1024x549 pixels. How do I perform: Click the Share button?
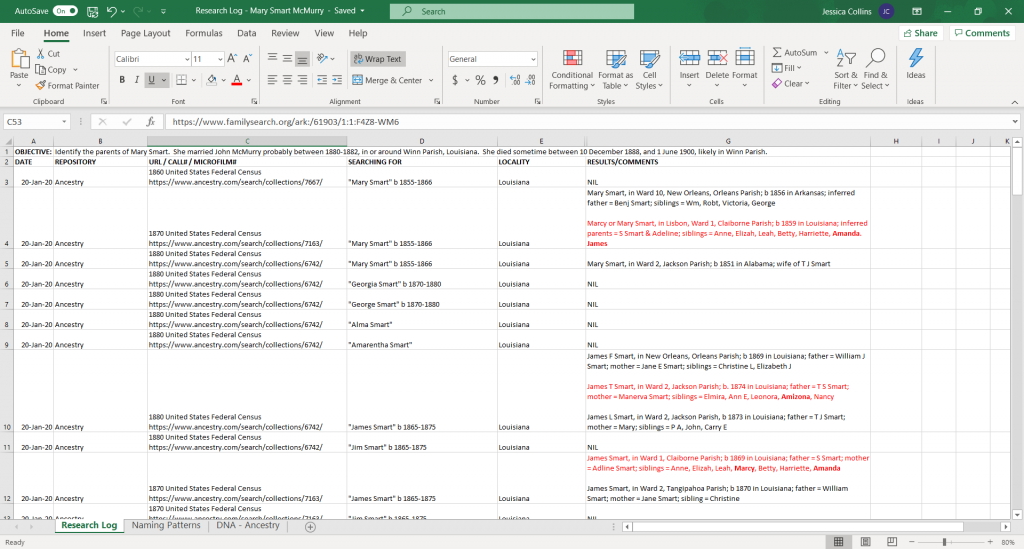click(920, 33)
